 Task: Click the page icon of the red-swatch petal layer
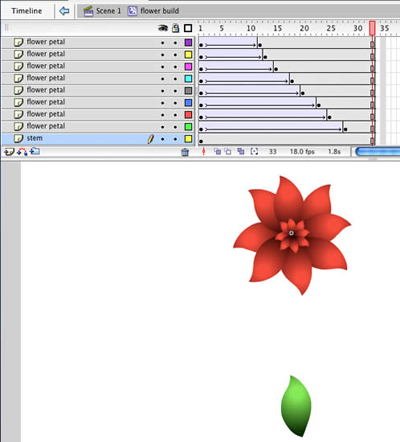tap(19, 114)
